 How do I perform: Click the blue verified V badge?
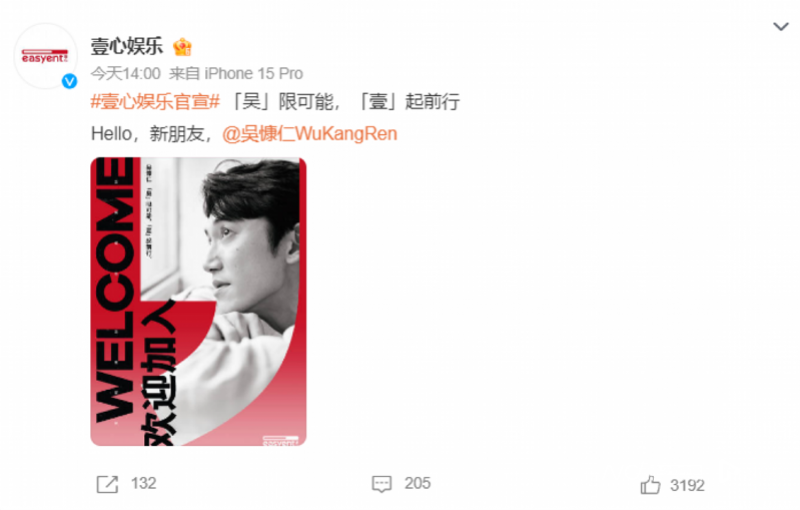(x=69, y=81)
